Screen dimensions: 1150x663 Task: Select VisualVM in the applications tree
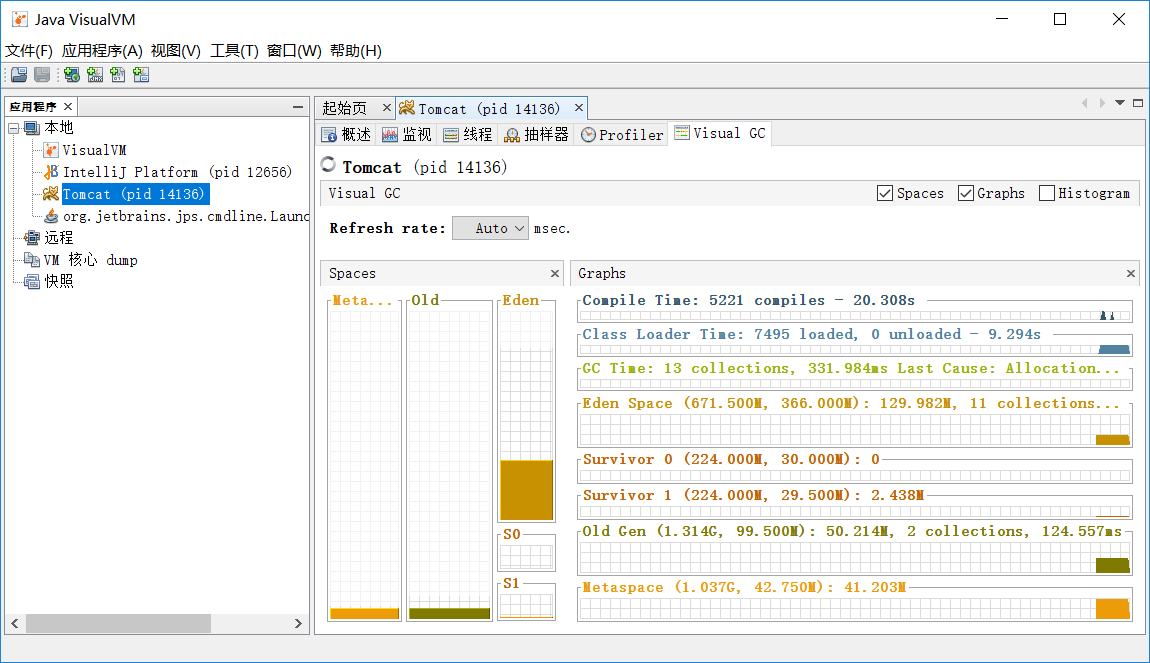click(x=95, y=150)
